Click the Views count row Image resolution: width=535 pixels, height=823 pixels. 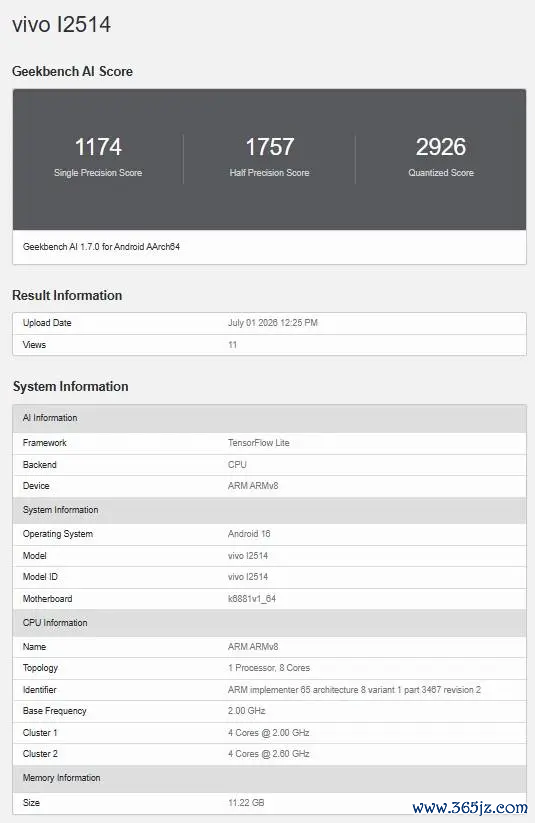269,345
